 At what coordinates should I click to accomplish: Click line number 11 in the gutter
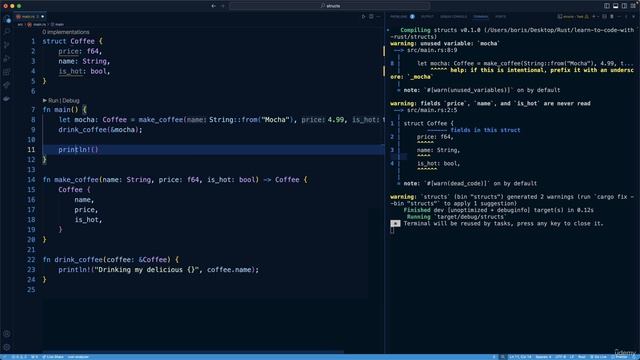(31, 150)
